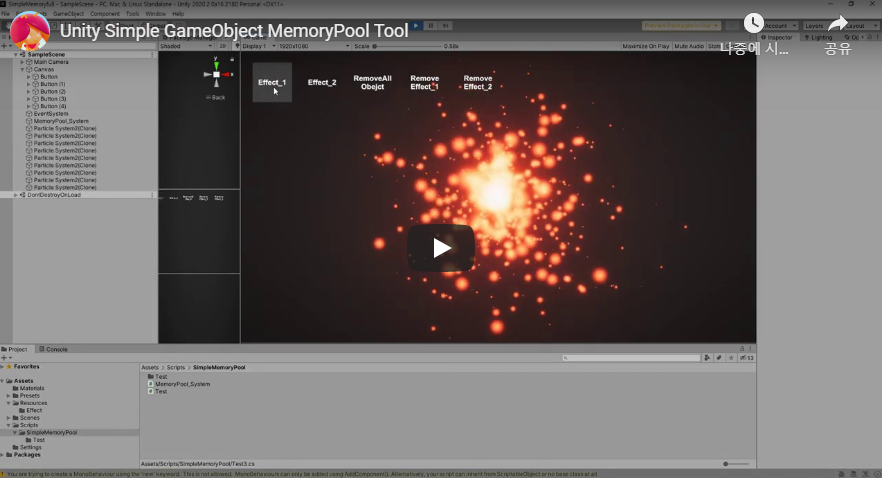Click the Watch Later clock icon

click(x=754, y=23)
